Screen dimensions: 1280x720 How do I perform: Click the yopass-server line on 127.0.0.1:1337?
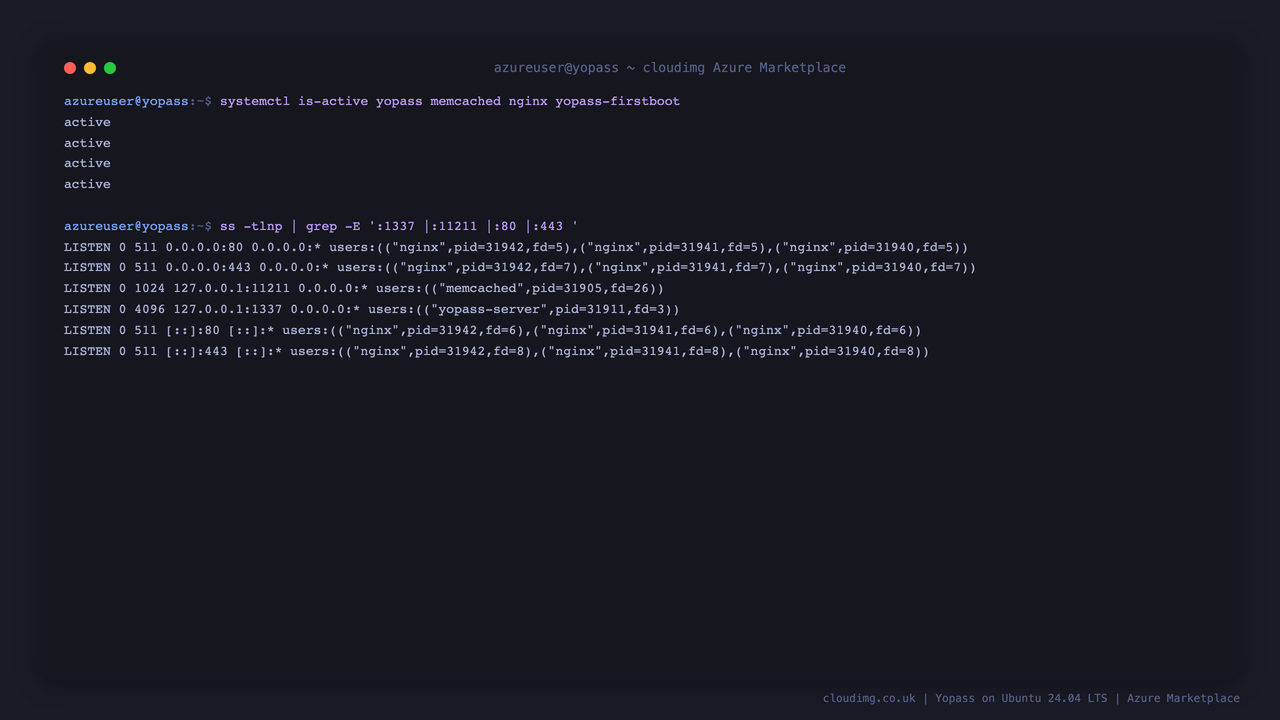click(372, 309)
